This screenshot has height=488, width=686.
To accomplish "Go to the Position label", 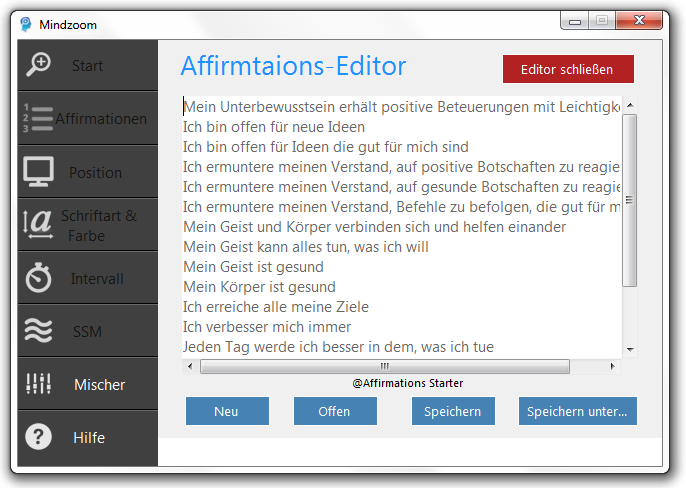I will click(95, 172).
